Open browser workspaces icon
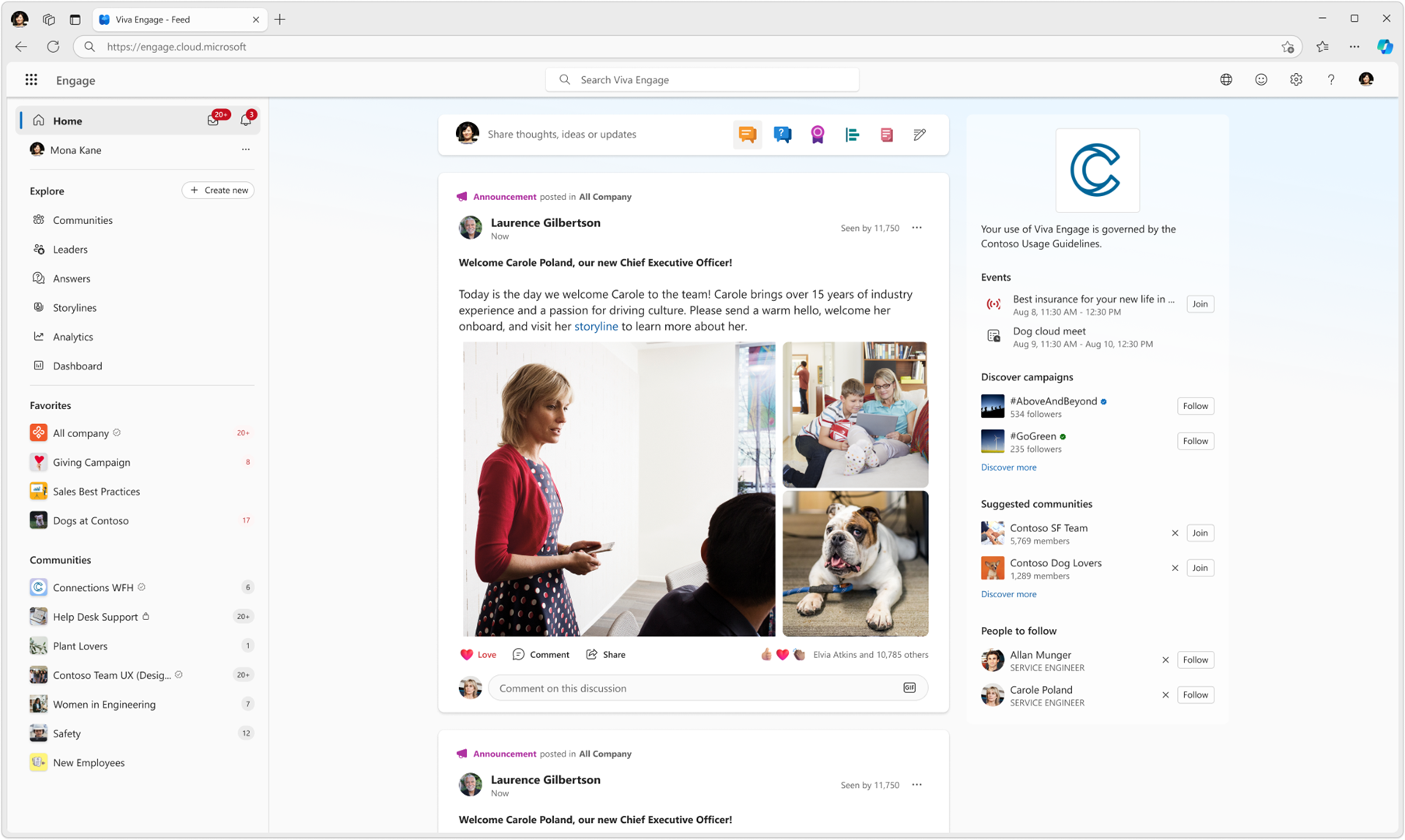This screenshot has width=1405, height=840. (x=48, y=19)
